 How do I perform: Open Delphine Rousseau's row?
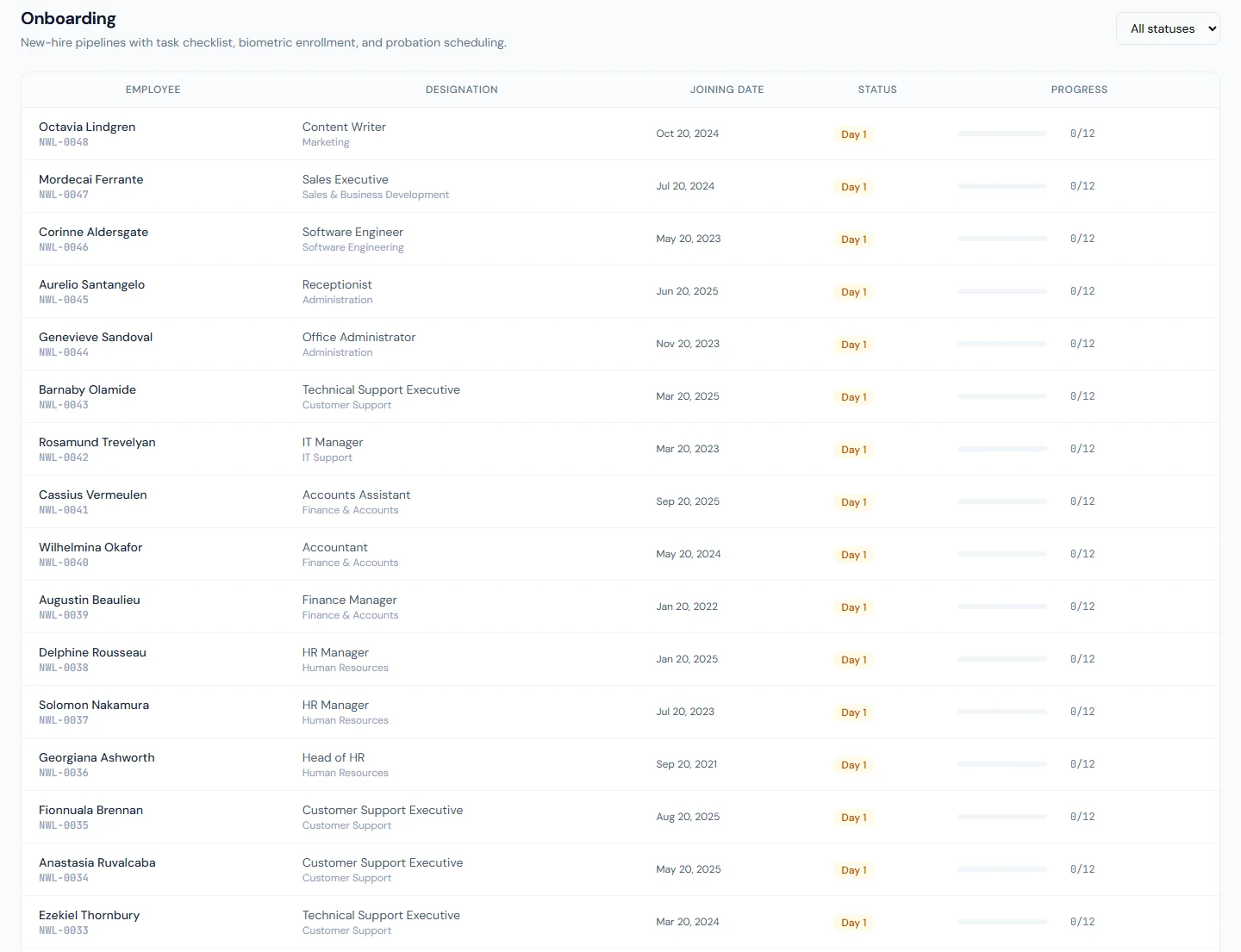(x=620, y=659)
